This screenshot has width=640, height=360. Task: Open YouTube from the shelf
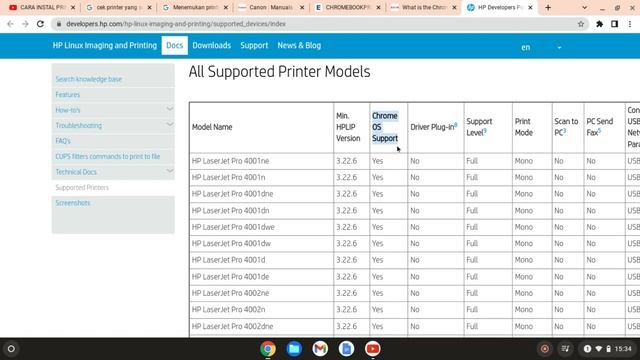[372, 349]
